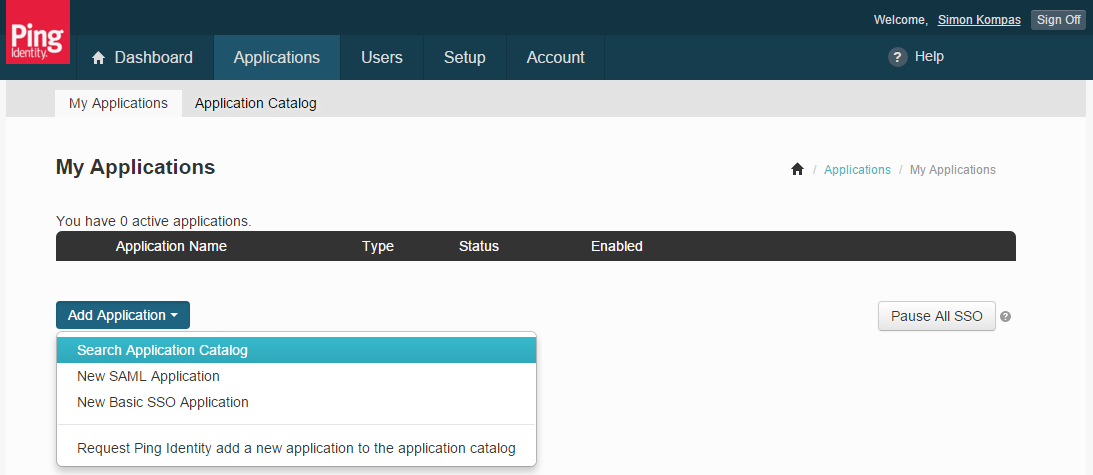The width and height of the screenshot is (1093, 475).
Task: Open the Setup menu
Action: click(x=465, y=57)
